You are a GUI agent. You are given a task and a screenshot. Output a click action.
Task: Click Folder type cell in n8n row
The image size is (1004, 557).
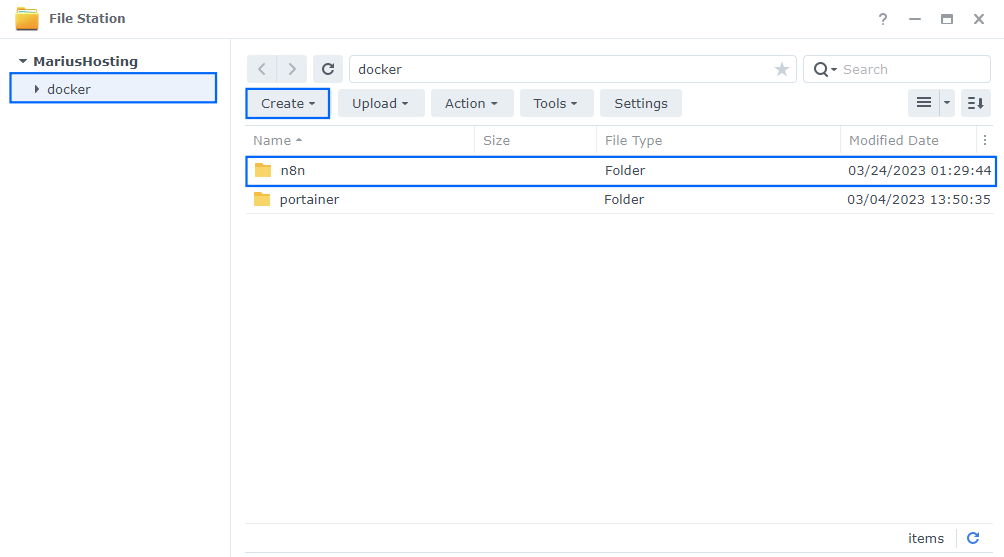click(x=625, y=171)
